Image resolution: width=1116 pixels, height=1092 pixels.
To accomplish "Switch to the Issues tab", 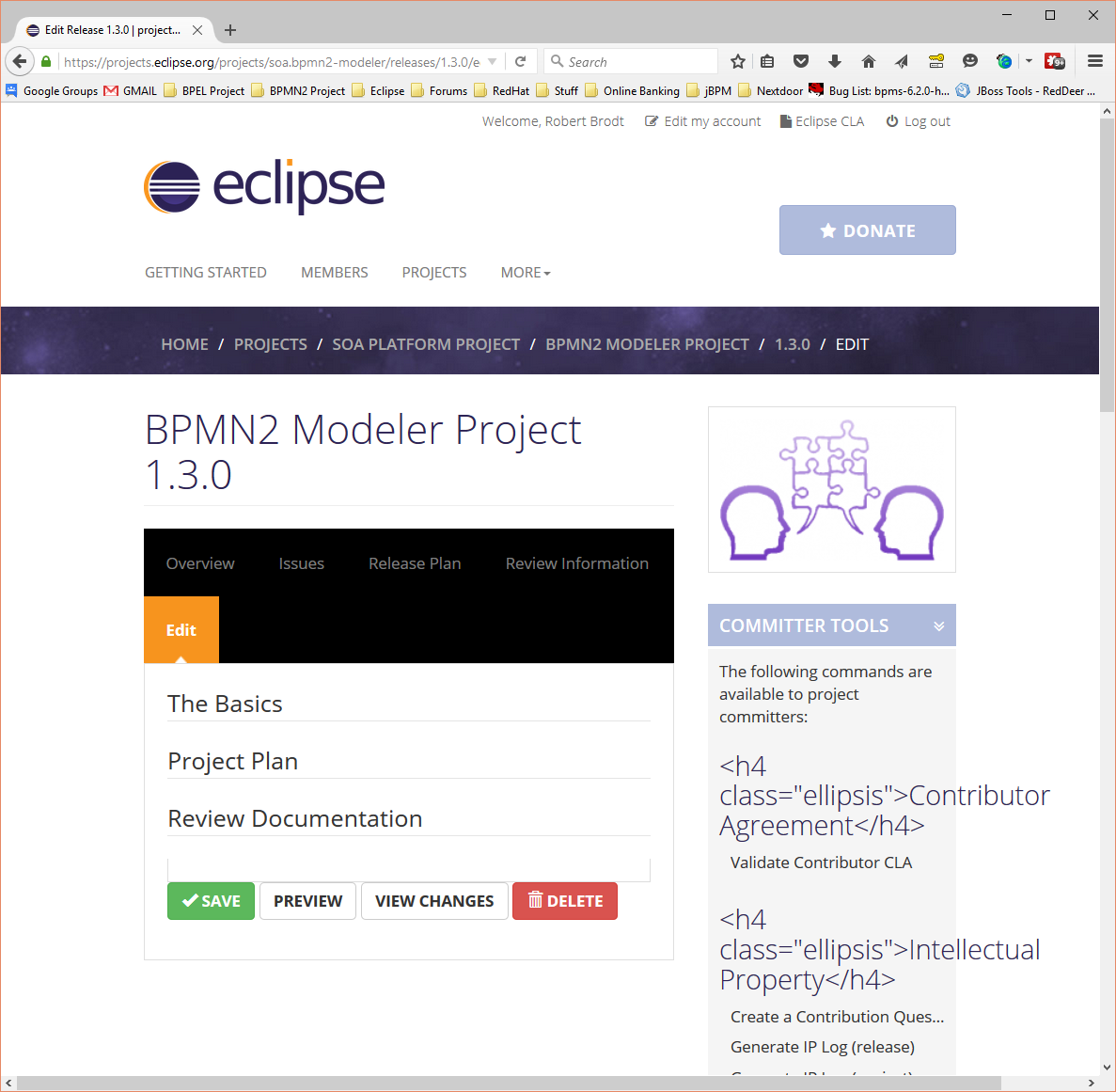I will coord(301,563).
